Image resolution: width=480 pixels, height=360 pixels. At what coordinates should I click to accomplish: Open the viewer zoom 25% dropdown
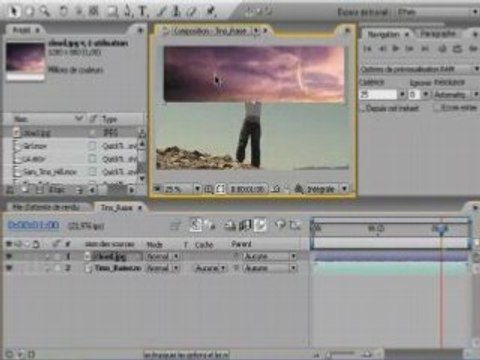(x=197, y=189)
